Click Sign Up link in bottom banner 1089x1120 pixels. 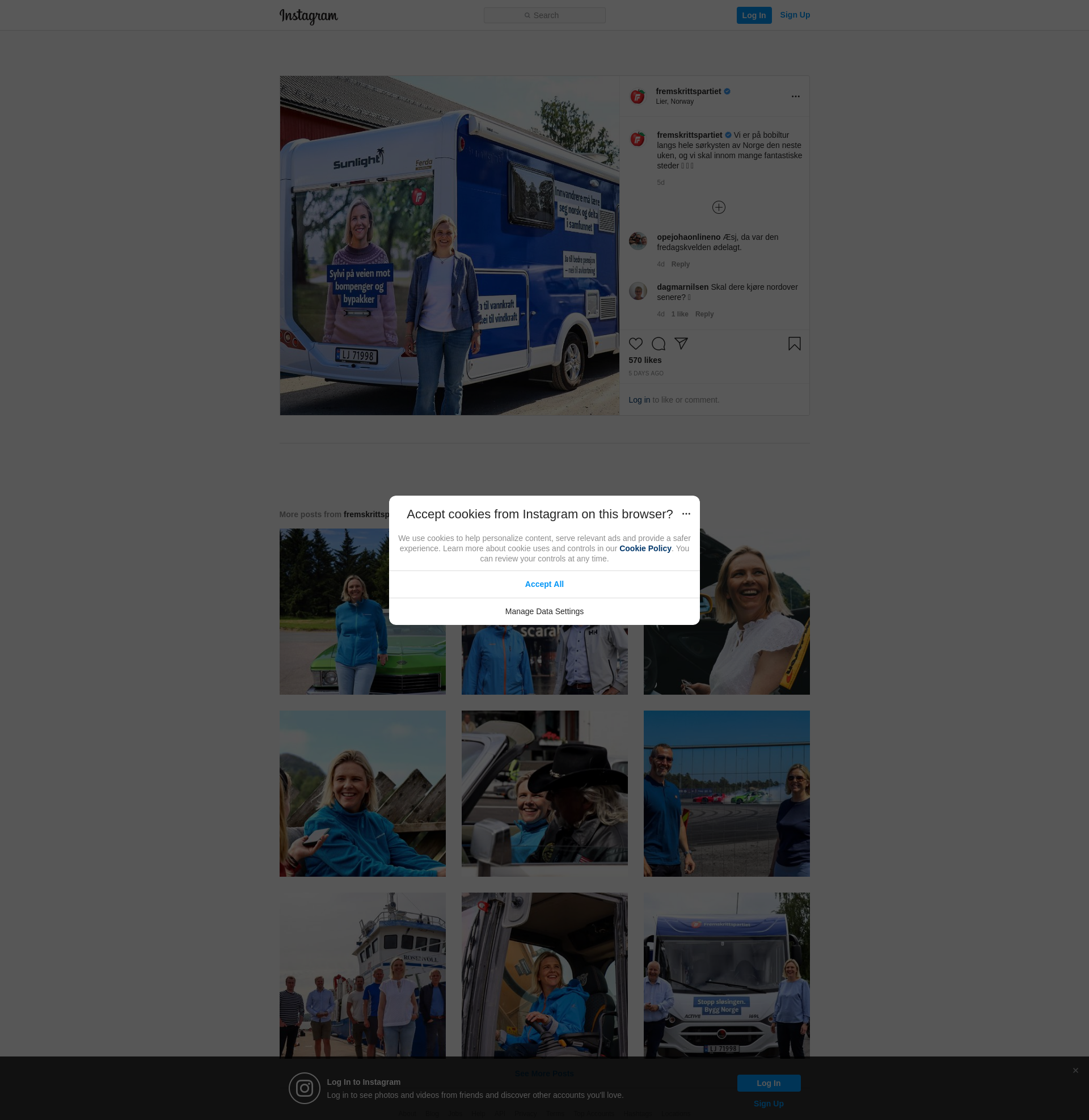(x=768, y=1104)
